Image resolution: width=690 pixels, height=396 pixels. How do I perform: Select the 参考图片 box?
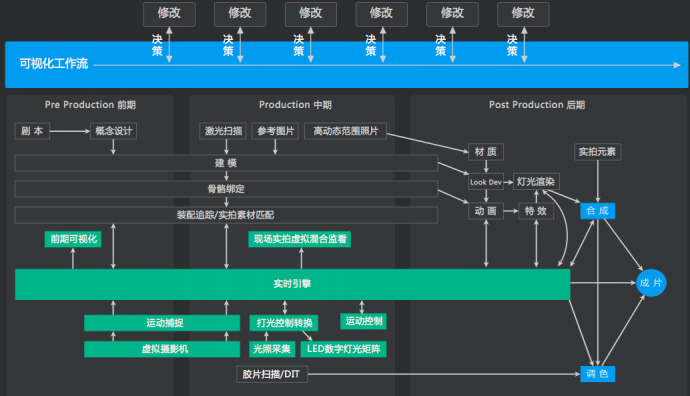(x=275, y=131)
